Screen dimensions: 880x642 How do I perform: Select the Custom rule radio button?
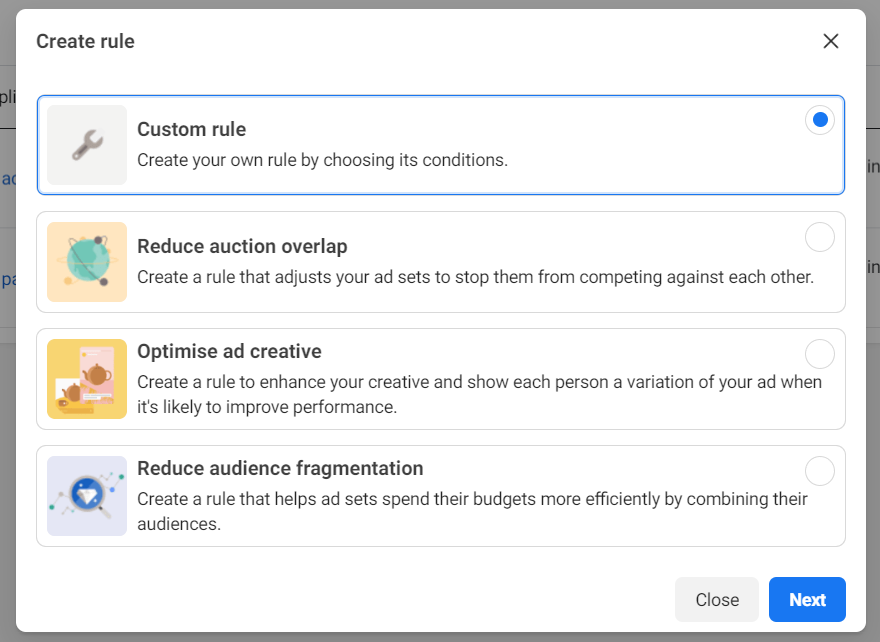[820, 120]
